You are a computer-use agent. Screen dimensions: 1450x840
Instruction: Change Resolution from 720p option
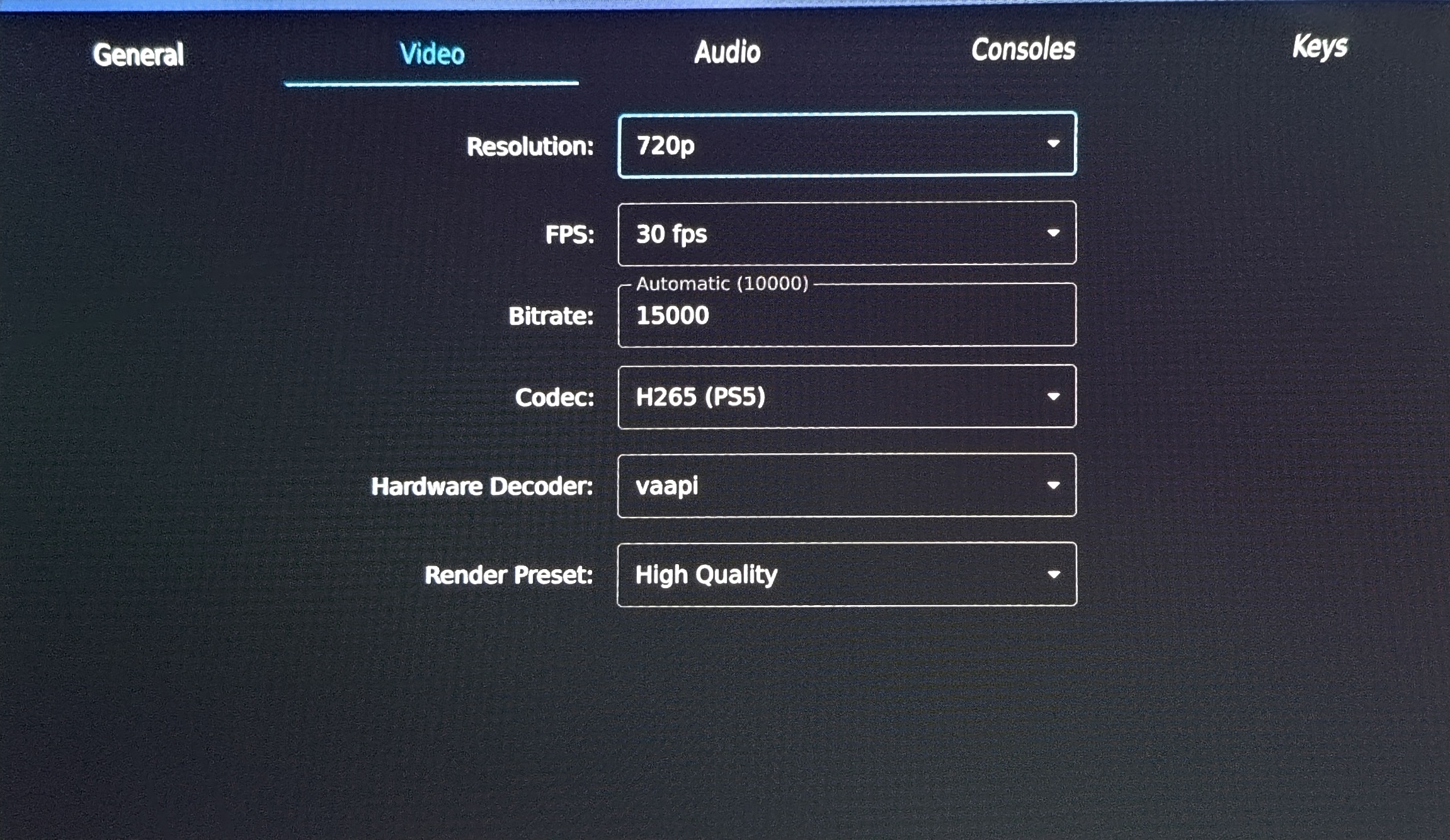[x=847, y=145]
